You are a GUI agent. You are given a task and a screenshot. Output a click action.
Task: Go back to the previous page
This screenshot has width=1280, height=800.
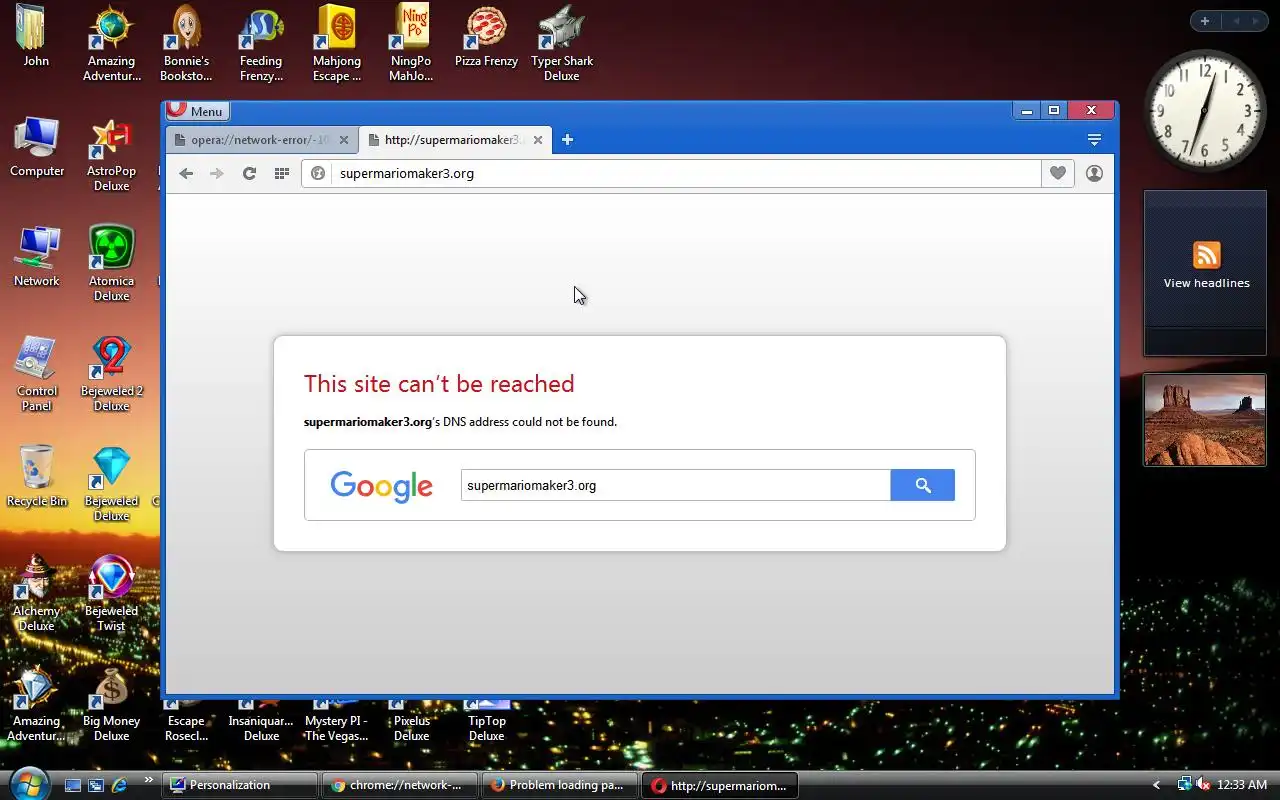[186, 173]
